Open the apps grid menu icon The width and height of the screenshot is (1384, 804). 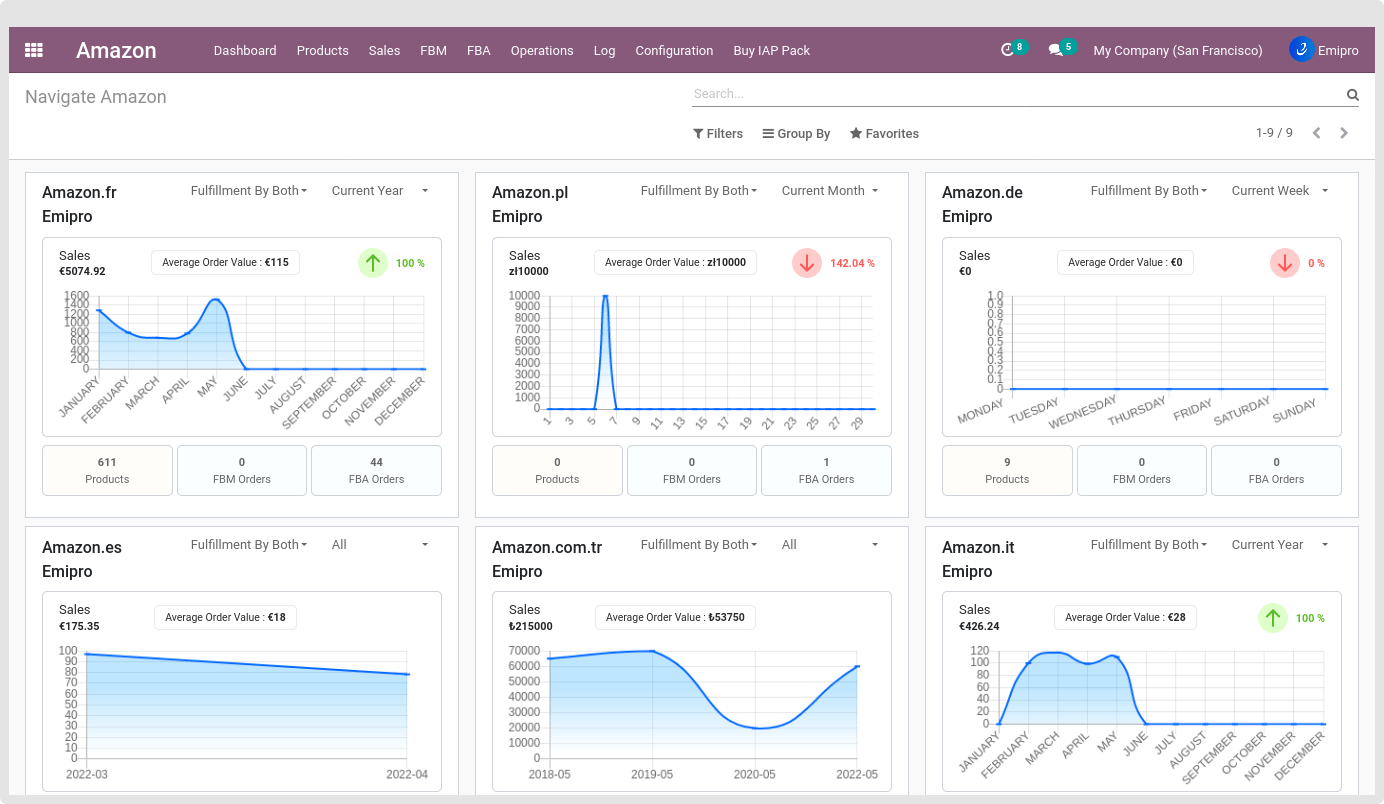click(34, 50)
